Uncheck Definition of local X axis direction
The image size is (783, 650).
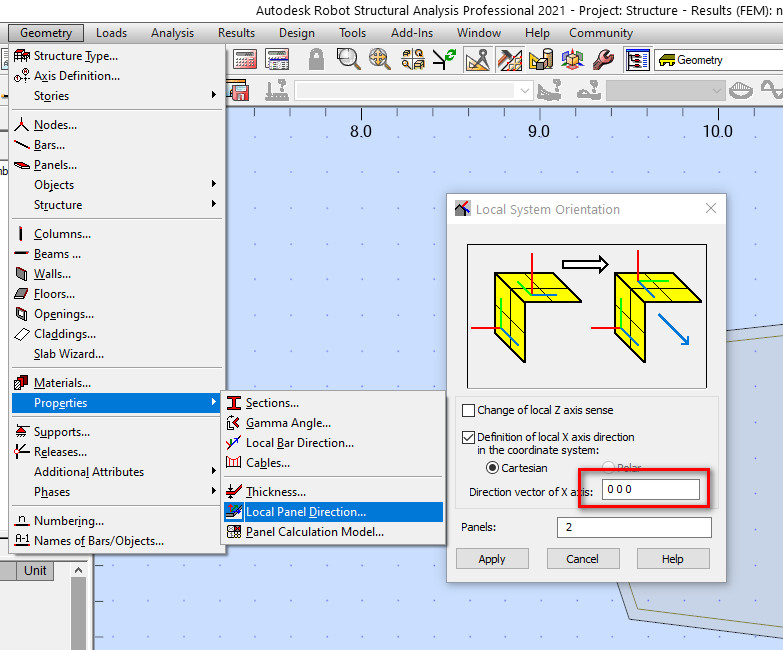[x=468, y=437]
